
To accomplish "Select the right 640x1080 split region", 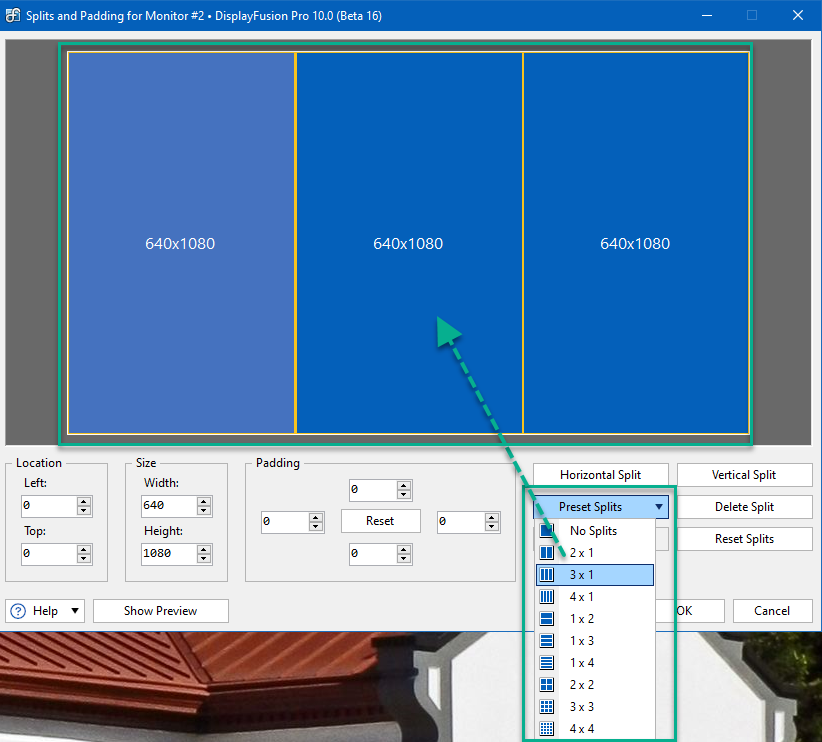I will point(636,243).
